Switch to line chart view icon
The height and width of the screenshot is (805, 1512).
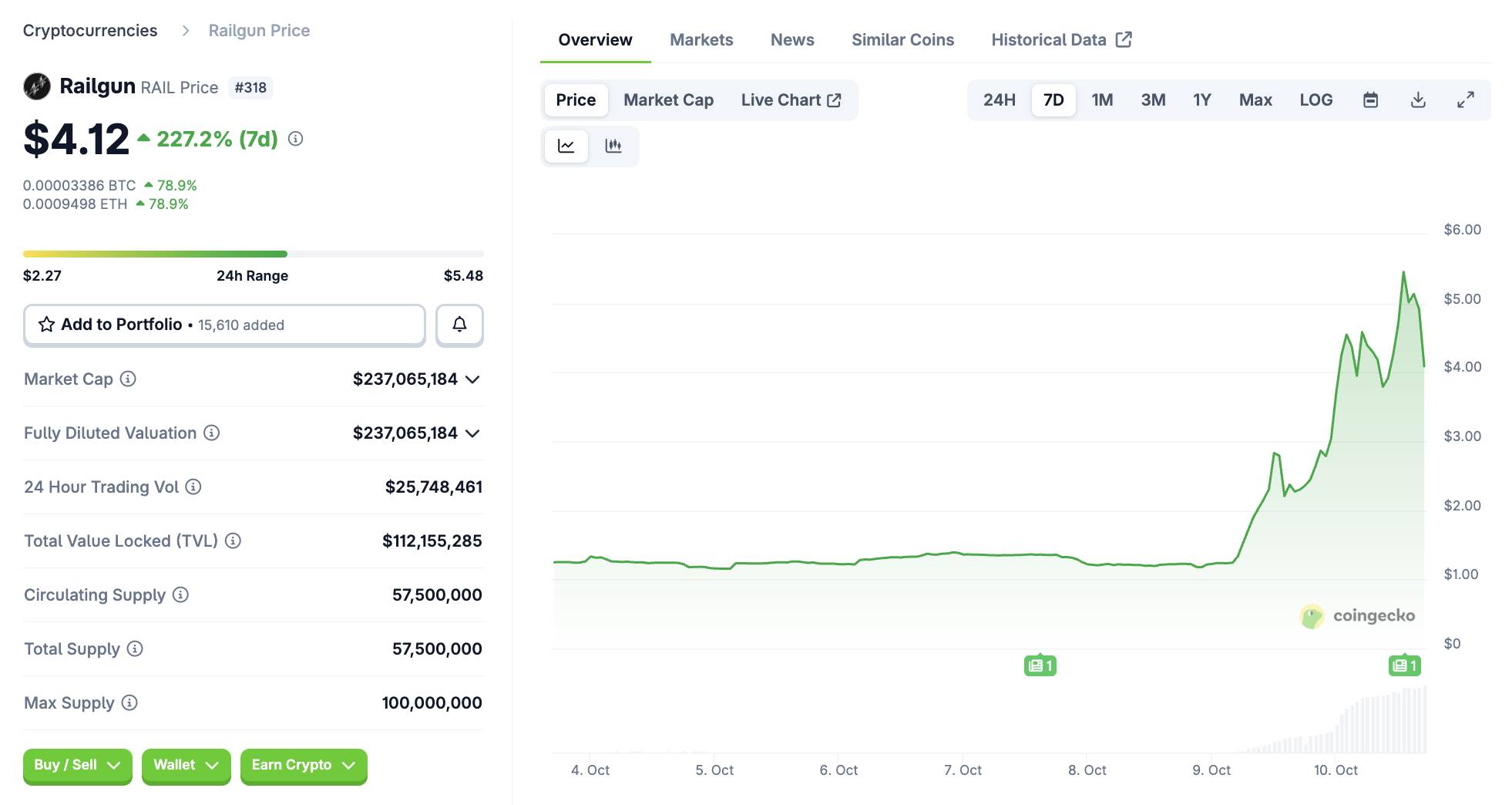tap(566, 146)
